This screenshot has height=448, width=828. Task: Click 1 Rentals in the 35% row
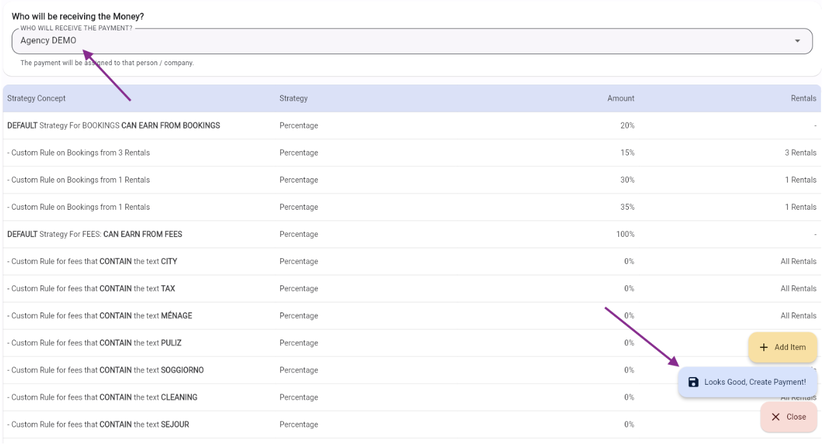click(801, 207)
